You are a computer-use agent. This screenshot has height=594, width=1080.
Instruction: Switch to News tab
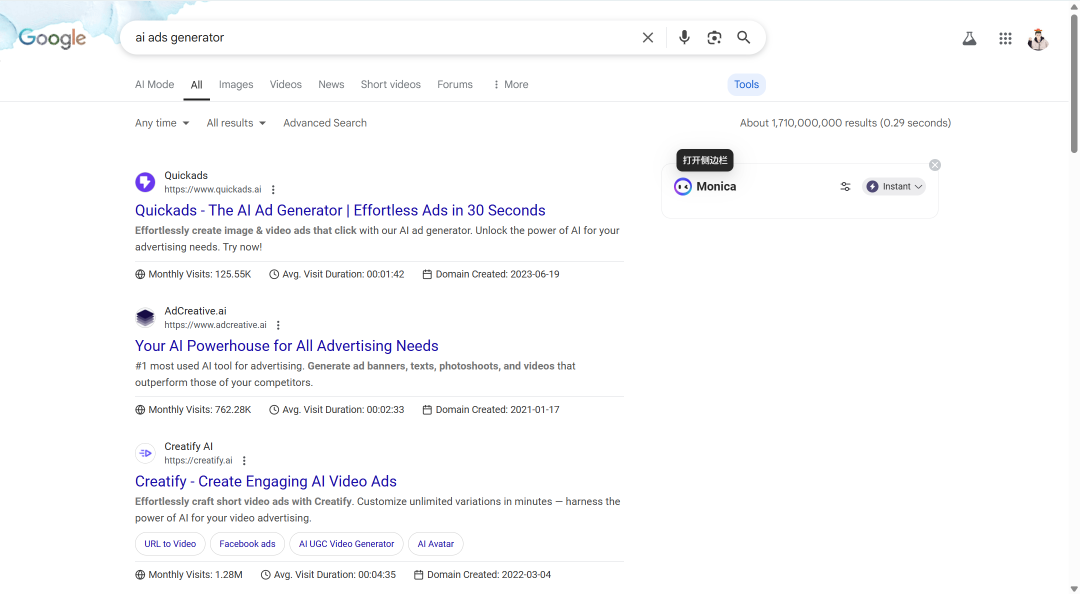point(331,85)
